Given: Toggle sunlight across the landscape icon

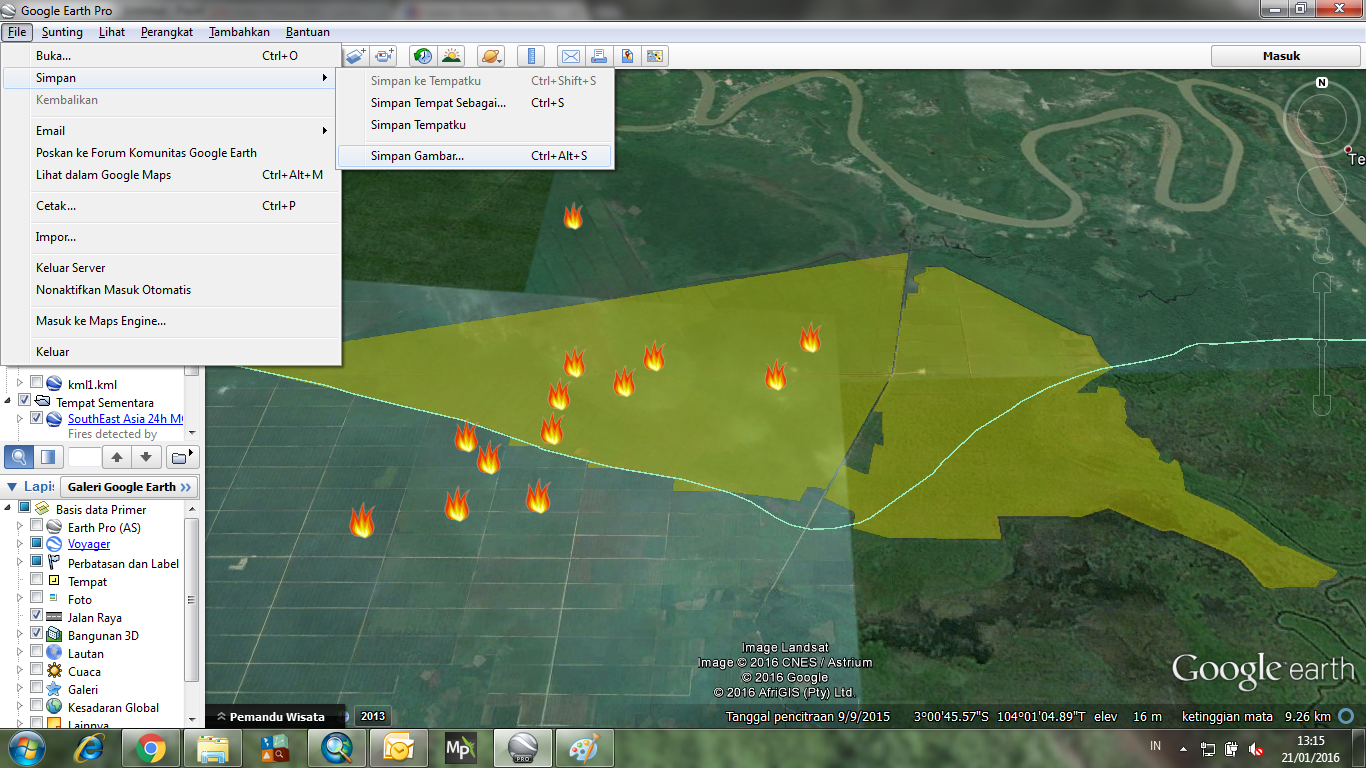Looking at the screenshot, I should click(x=452, y=56).
